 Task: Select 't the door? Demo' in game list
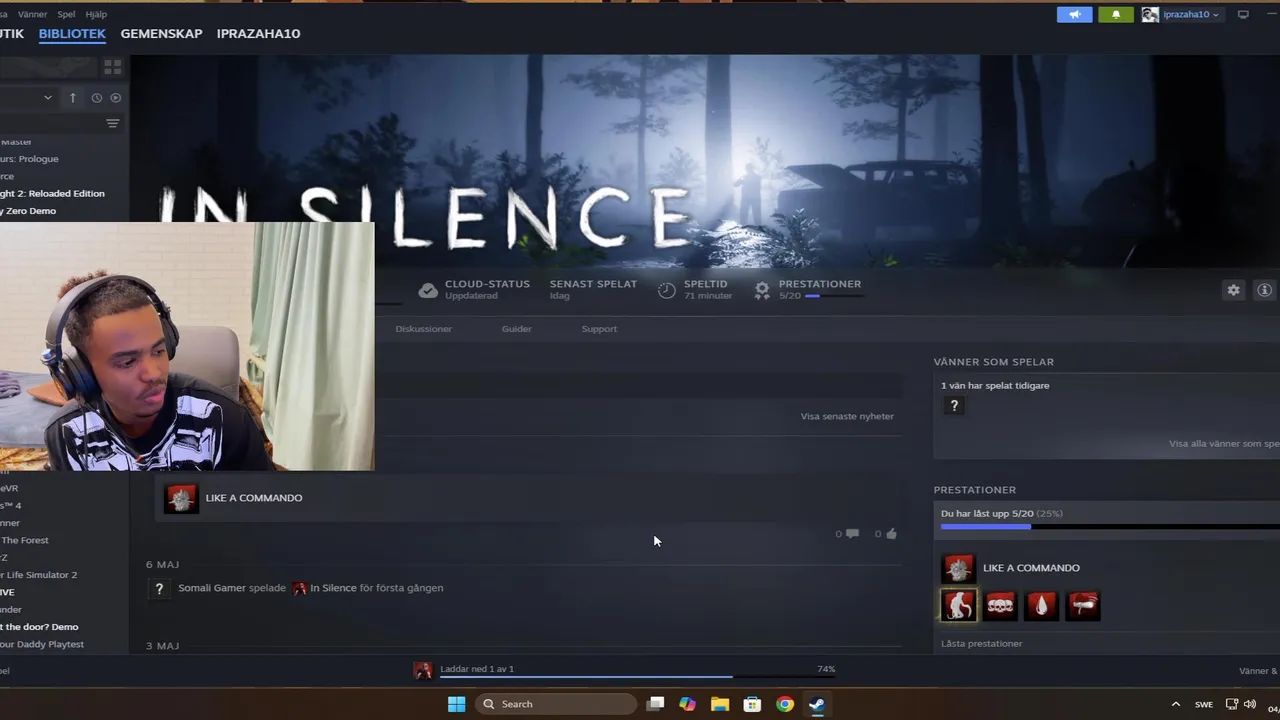coord(40,627)
